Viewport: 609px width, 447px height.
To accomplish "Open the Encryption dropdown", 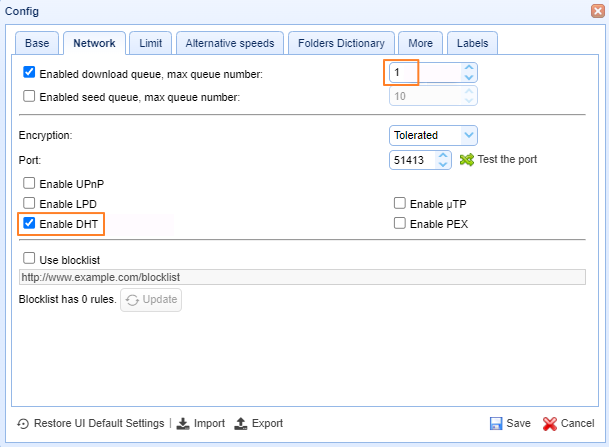I will (432, 134).
